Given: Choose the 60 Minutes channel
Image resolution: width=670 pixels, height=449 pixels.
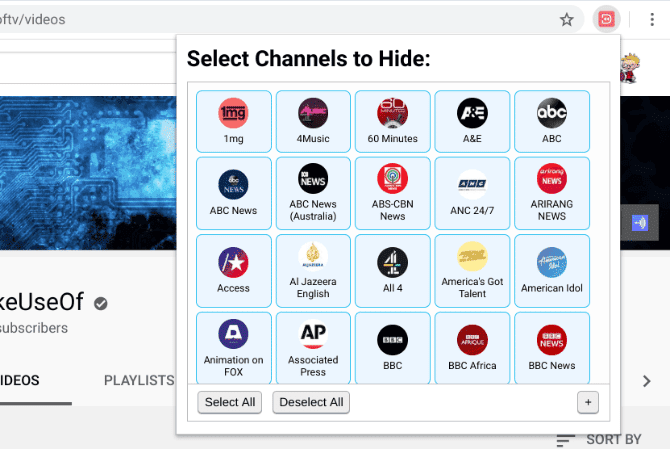Looking at the screenshot, I should (393, 121).
